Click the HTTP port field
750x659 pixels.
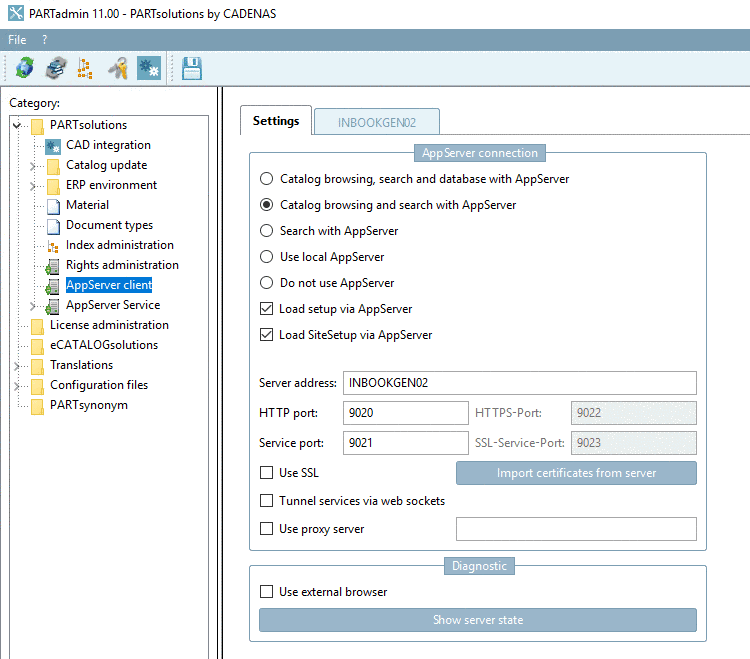point(406,413)
